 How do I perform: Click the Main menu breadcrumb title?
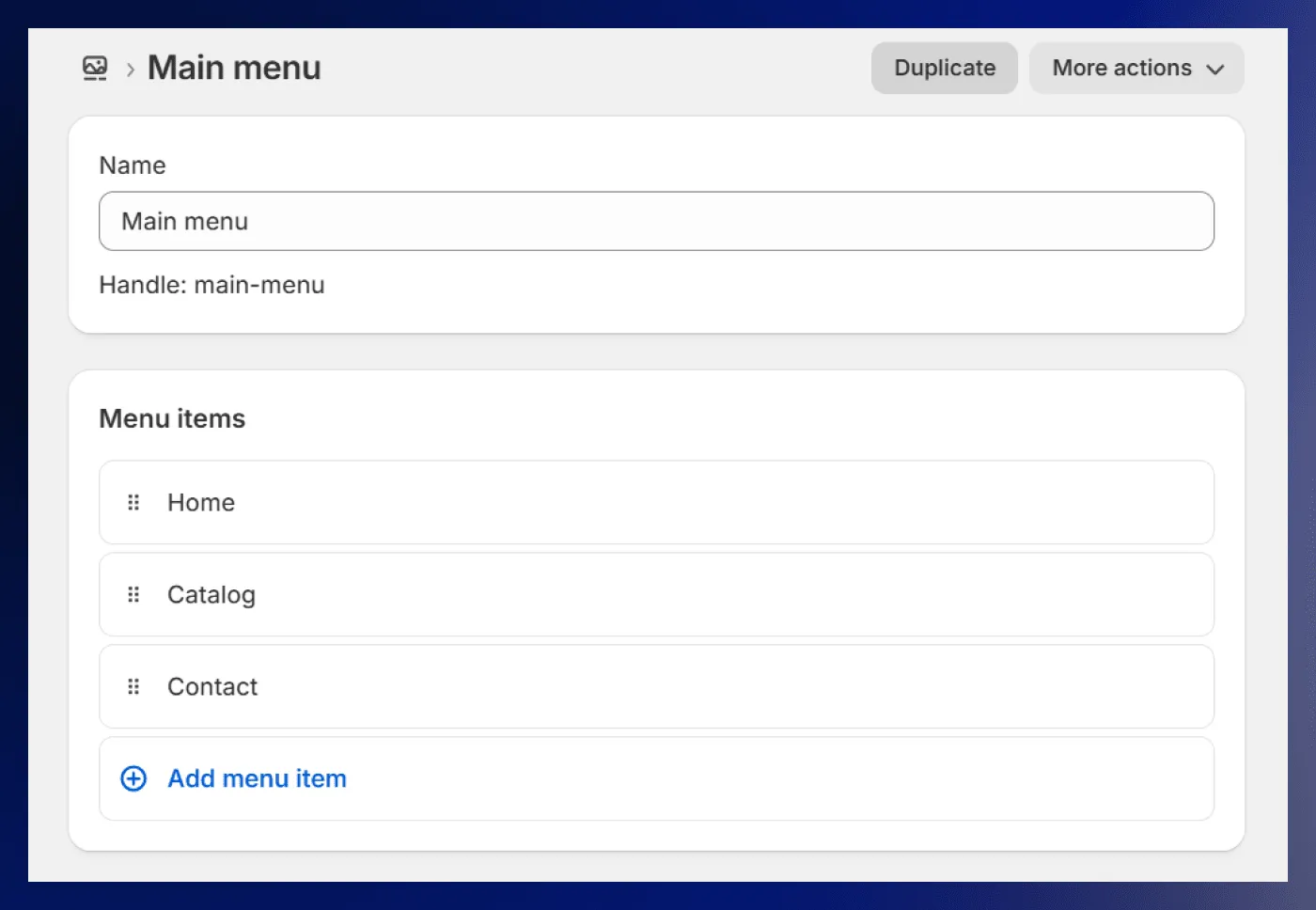233,67
